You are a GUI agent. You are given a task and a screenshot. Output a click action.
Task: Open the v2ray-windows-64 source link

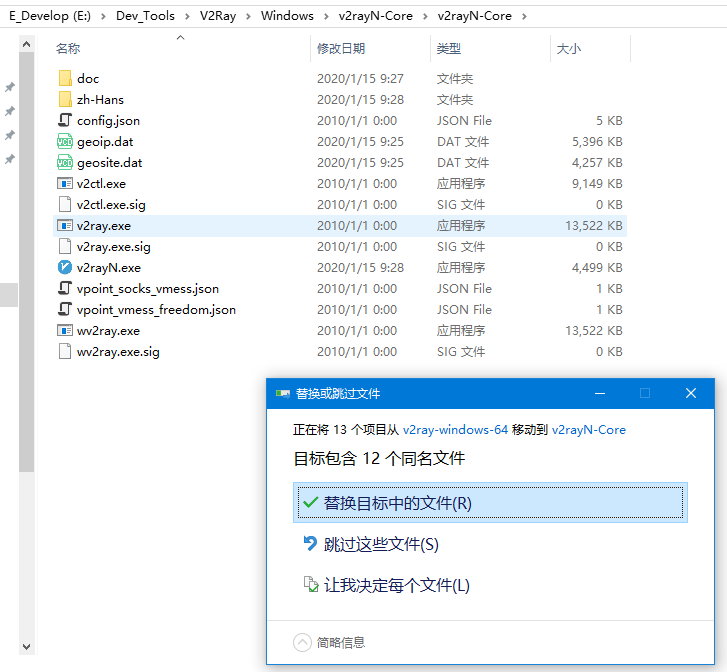[x=455, y=429]
